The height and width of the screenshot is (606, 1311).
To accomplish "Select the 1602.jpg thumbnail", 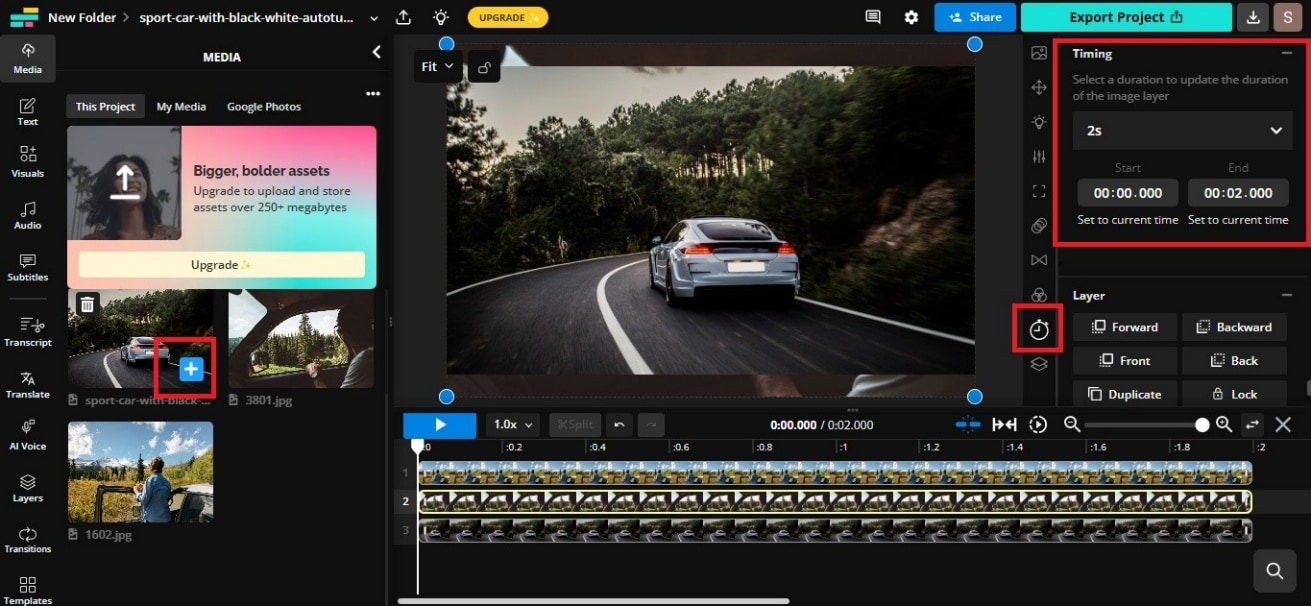I will (140, 472).
